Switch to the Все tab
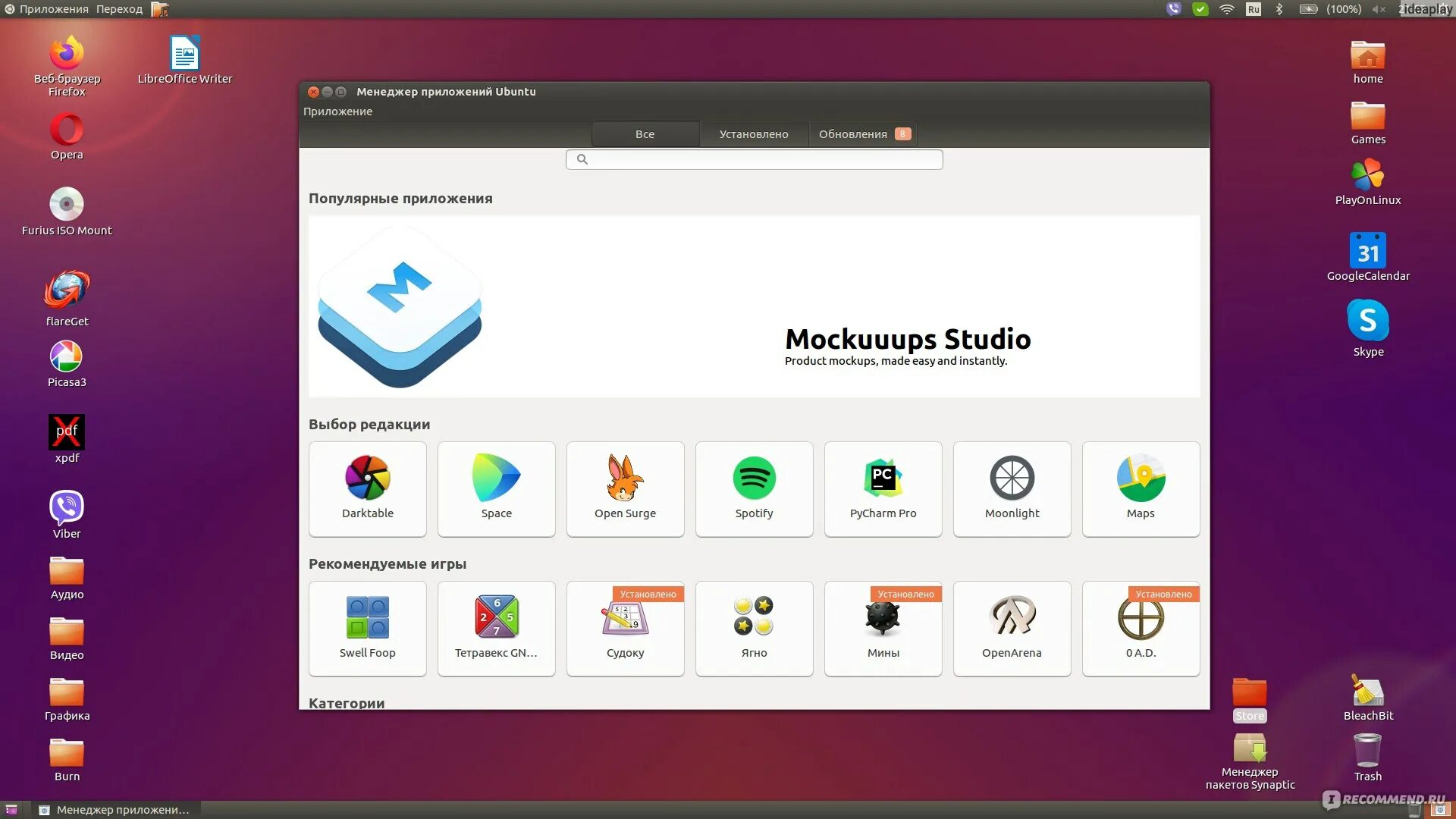This screenshot has height=819, width=1456. [645, 134]
